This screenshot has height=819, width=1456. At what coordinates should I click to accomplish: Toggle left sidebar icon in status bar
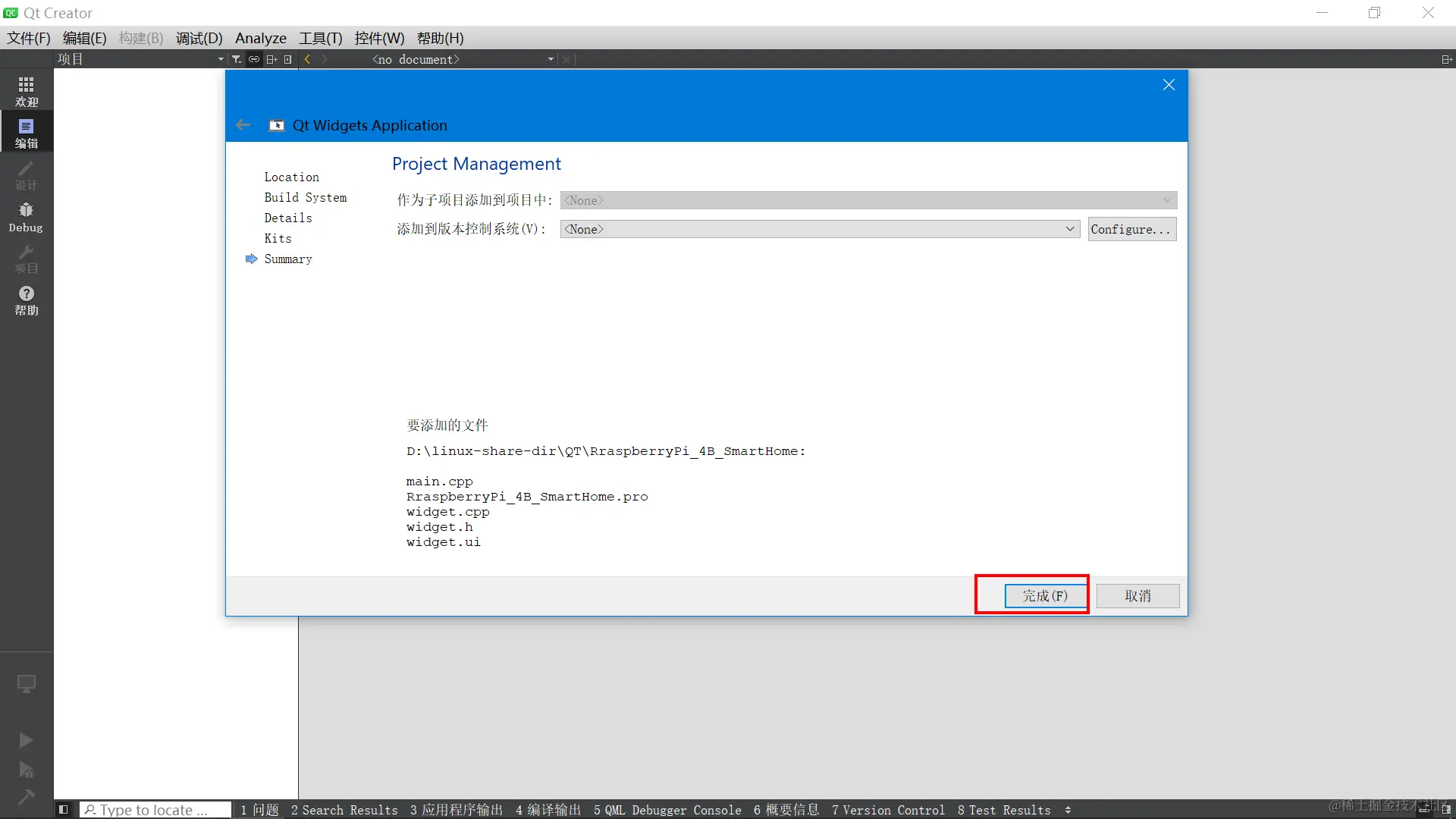64,810
